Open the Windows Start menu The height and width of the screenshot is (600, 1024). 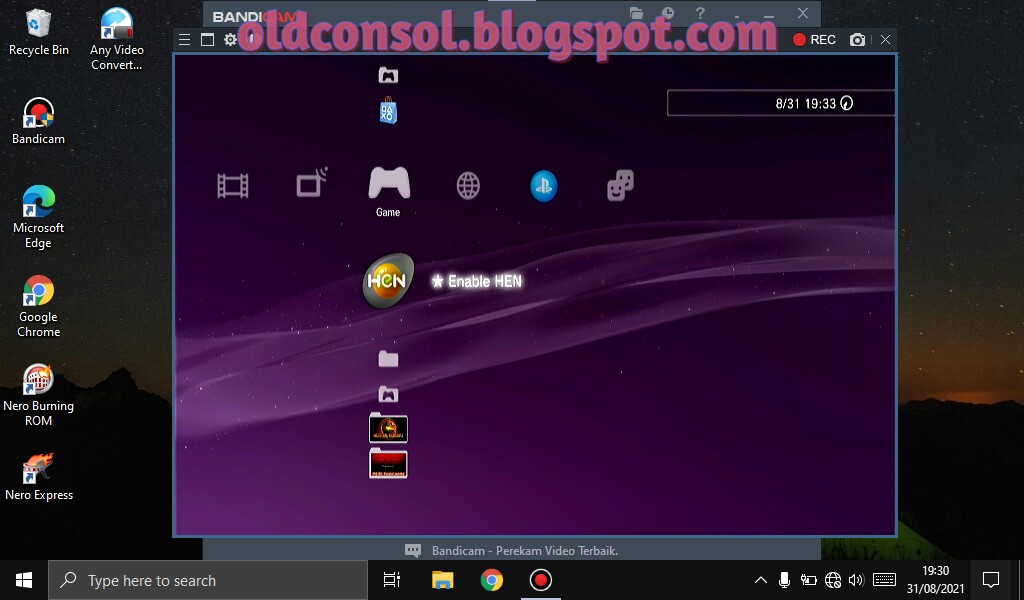point(24,580)
